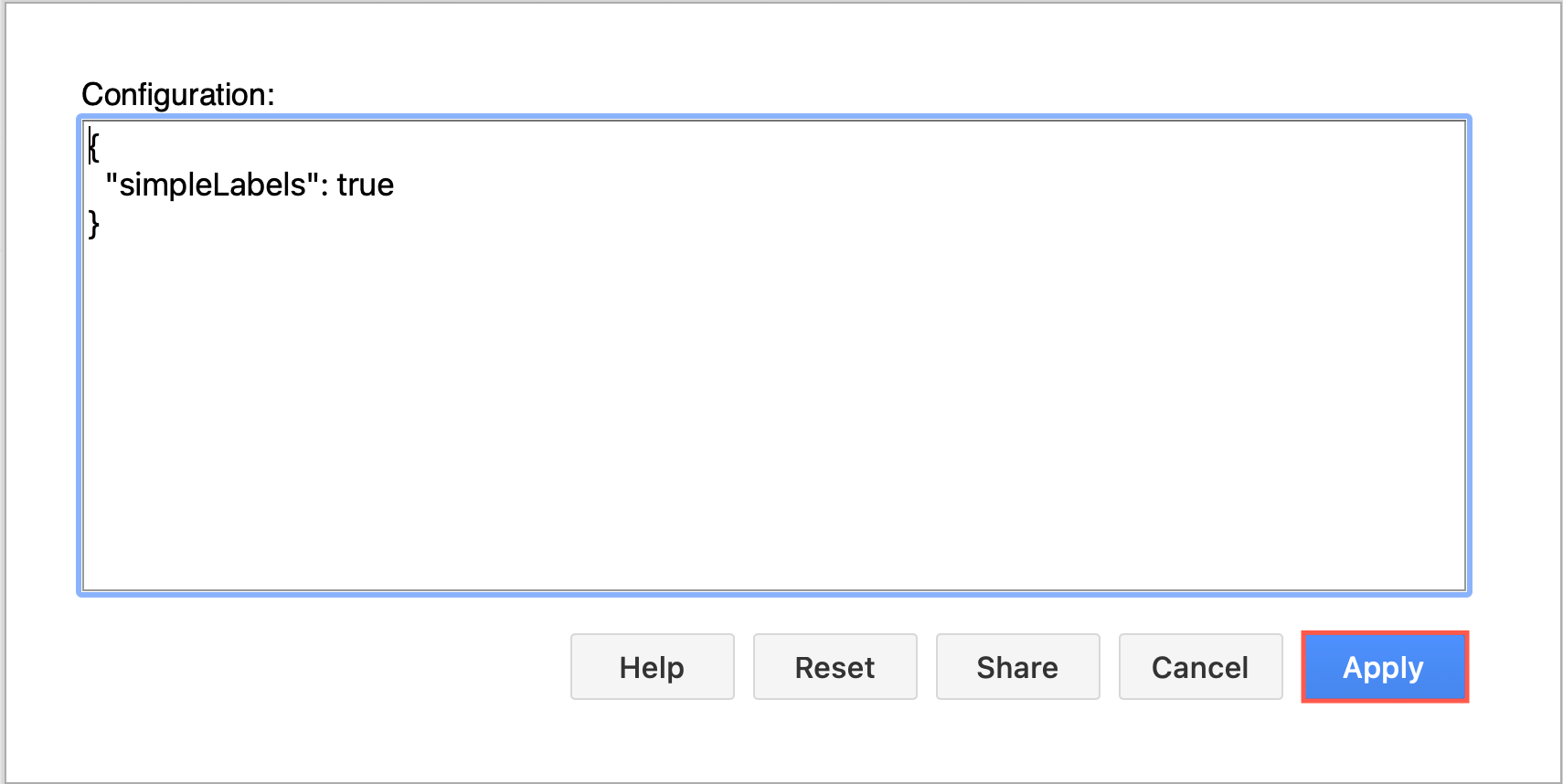
Task: Click the "simpleLabels" key text
Action: pos(212,185)
